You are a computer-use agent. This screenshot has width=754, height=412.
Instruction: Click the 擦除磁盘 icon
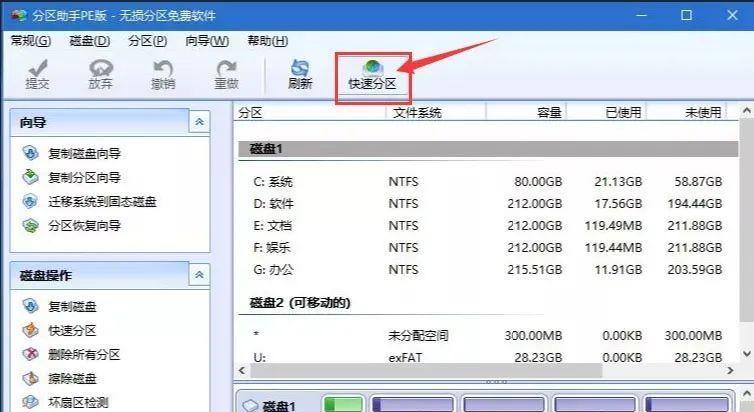(30, 378)
